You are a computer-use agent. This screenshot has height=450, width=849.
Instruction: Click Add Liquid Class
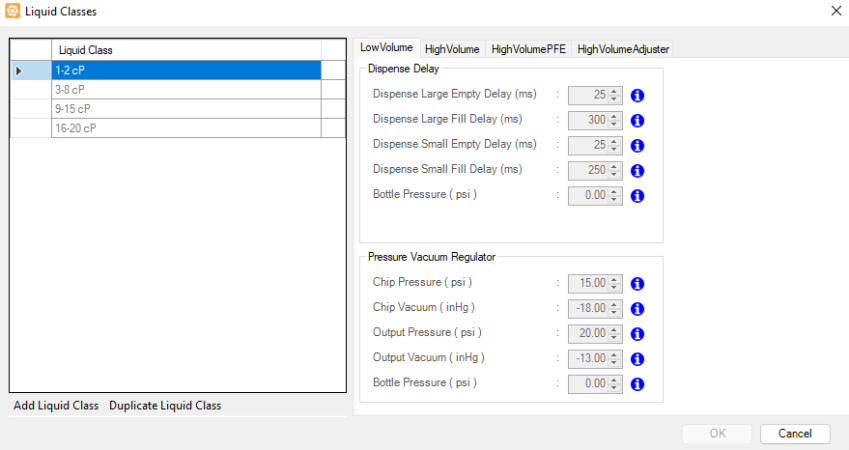pyautogui.click(x=56, y=405)
